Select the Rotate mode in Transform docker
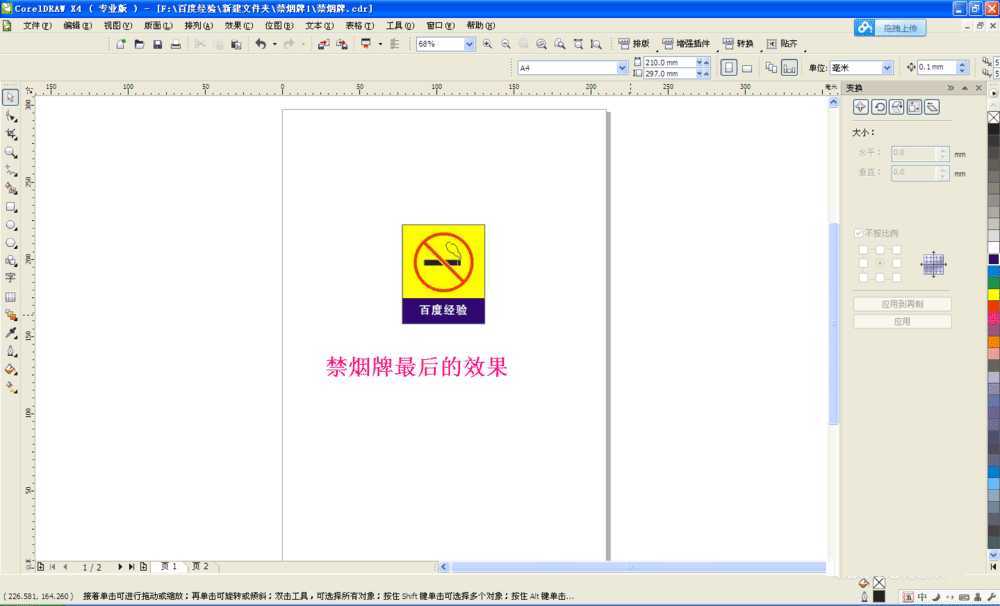The width and height of the screenshot is (1000, 606). click(878, 108)
